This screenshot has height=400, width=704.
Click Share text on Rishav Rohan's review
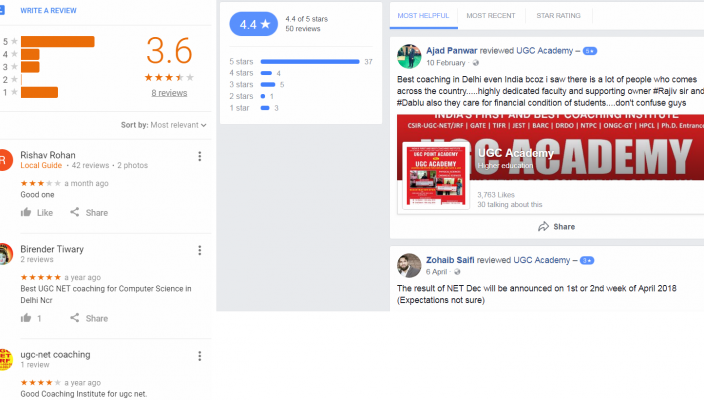(97, 213)
